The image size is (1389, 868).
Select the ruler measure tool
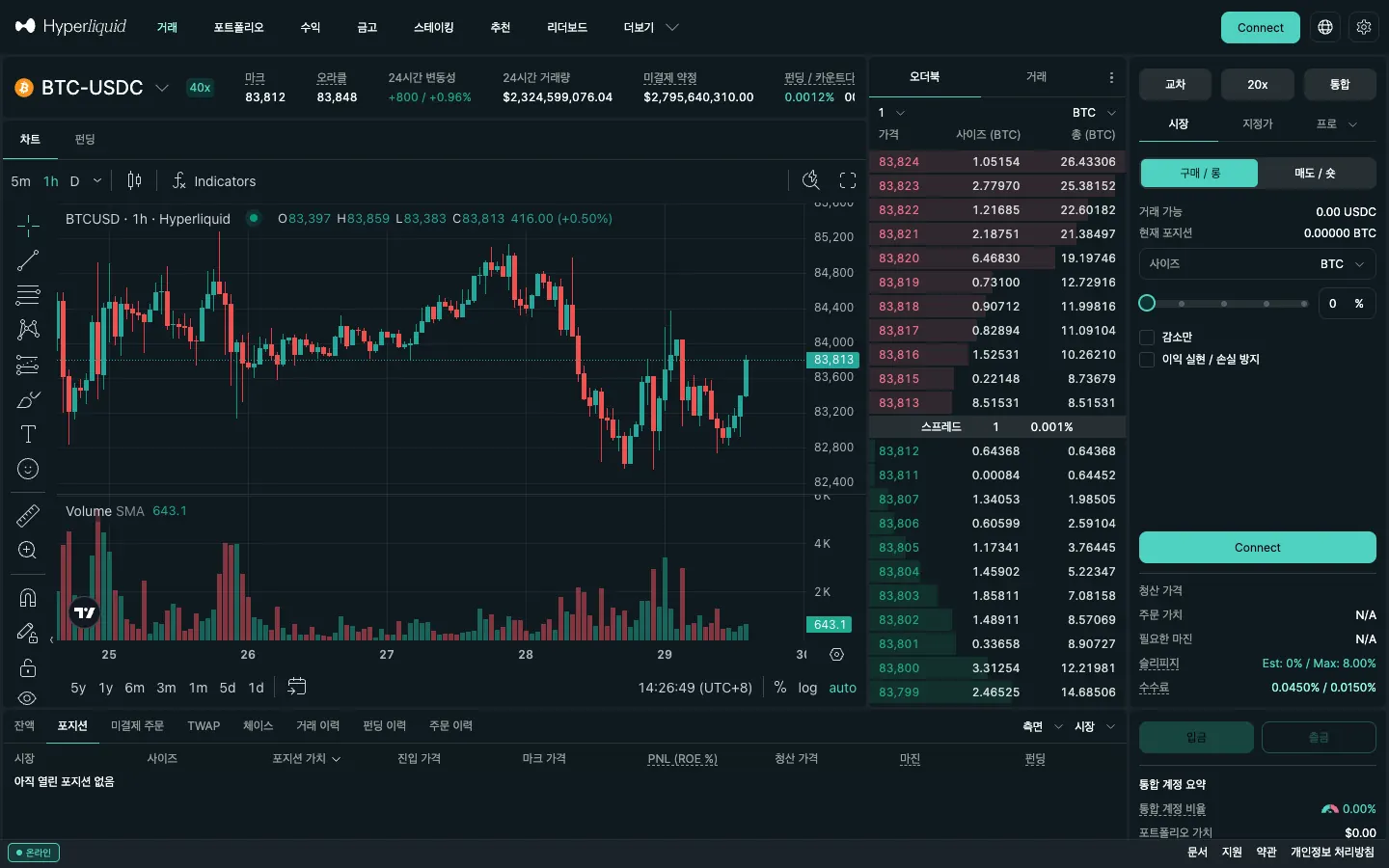[28, 516]
